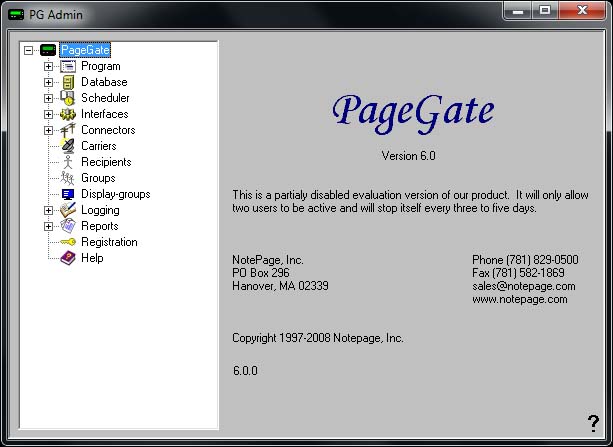The height and width of the screenshot is (447, 613).
Task: Open the Help tree item
Action: (92, 258)
